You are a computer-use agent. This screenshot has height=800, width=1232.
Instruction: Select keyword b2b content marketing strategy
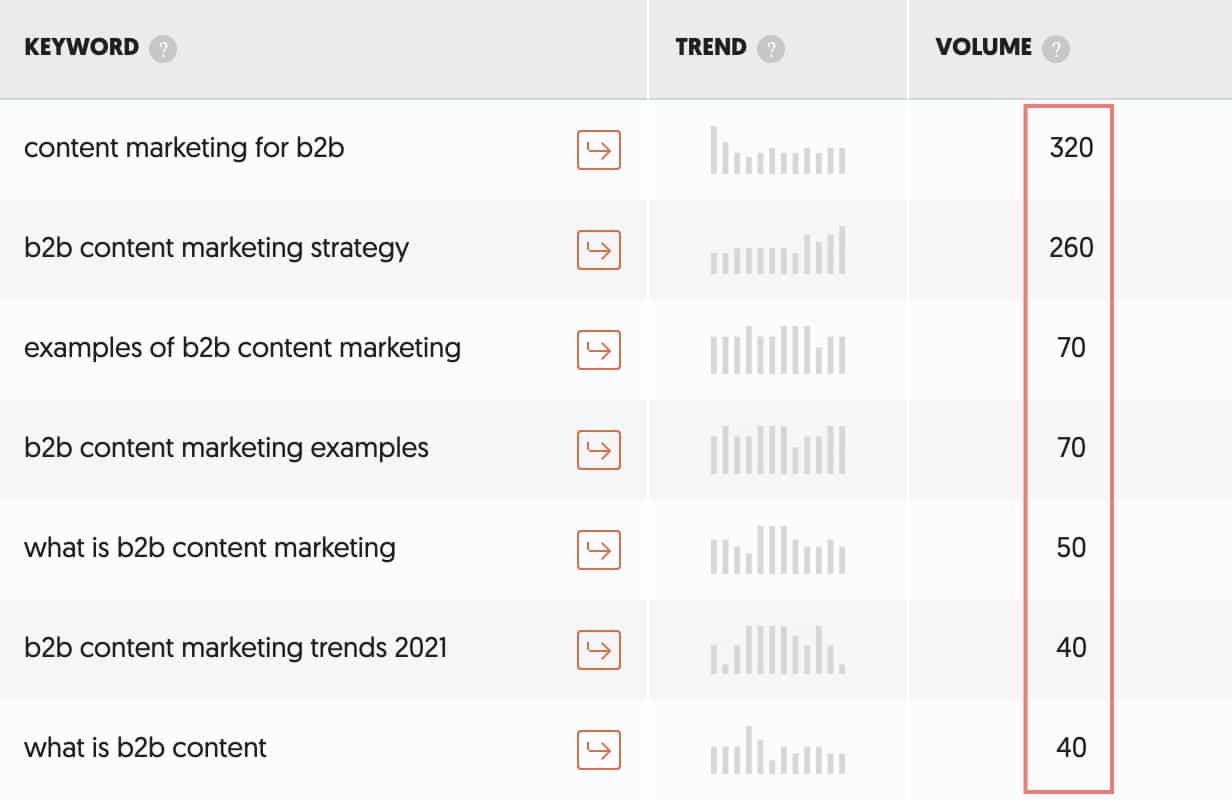click(x=216, y=249)
